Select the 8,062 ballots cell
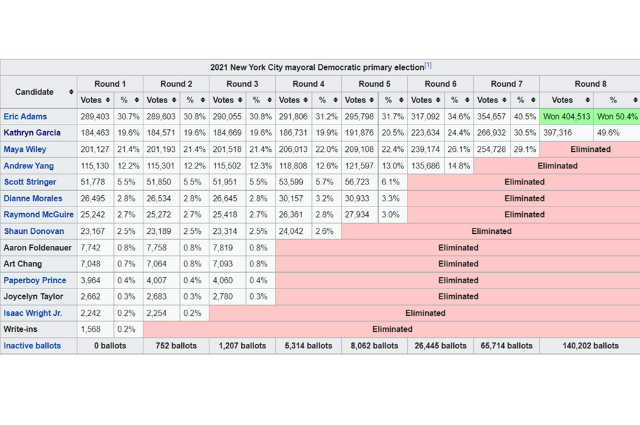Screen dimensions: 640x425 tap(375, 346)
